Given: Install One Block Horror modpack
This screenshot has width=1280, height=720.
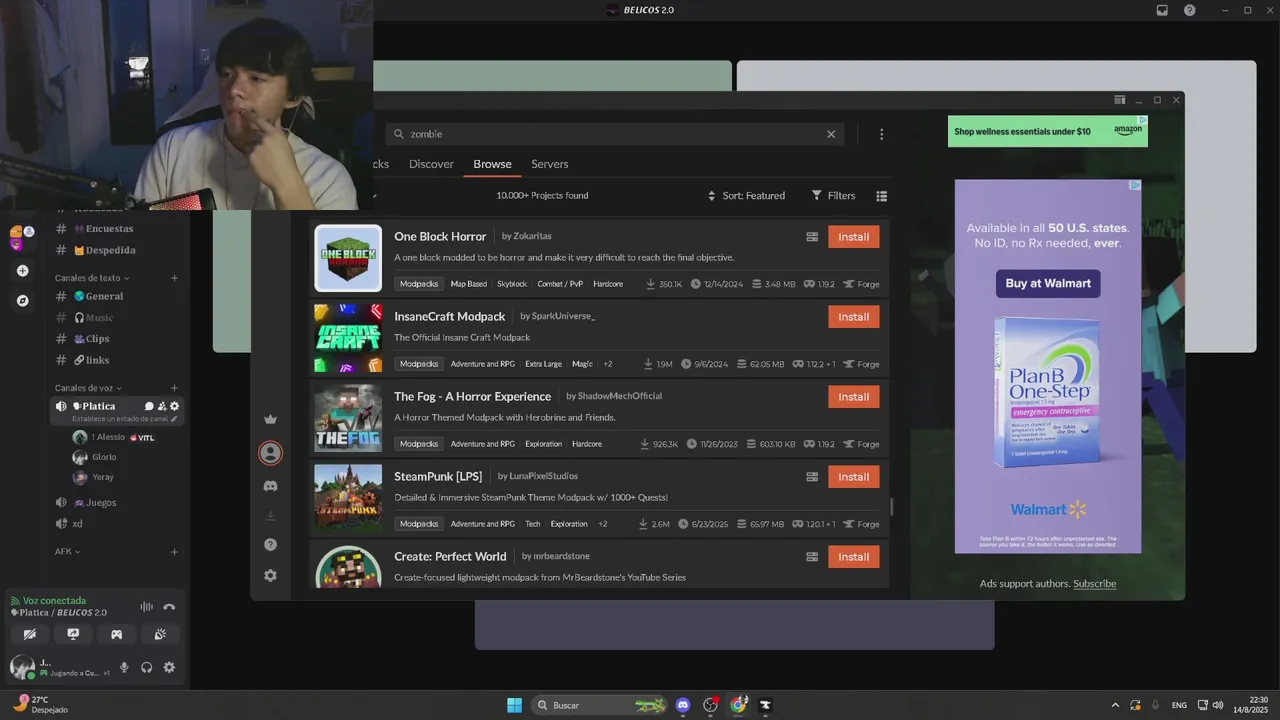Looking at the screenshot, I should pyautogui.click(x=853, y=237).
